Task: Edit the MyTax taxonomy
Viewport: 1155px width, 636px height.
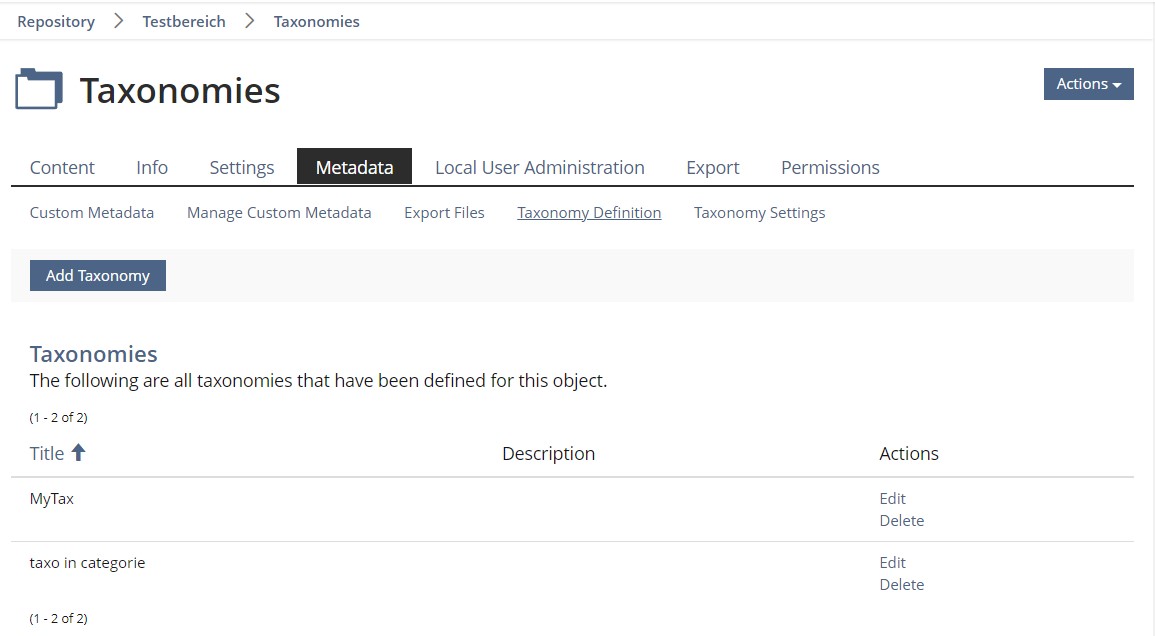Action: pyautogui.click(x=892, y=498)
